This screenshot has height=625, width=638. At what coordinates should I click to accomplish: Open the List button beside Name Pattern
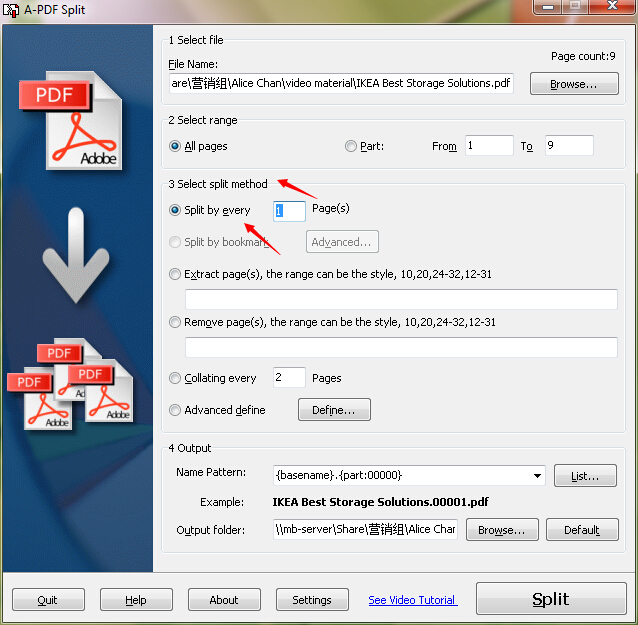585,476
